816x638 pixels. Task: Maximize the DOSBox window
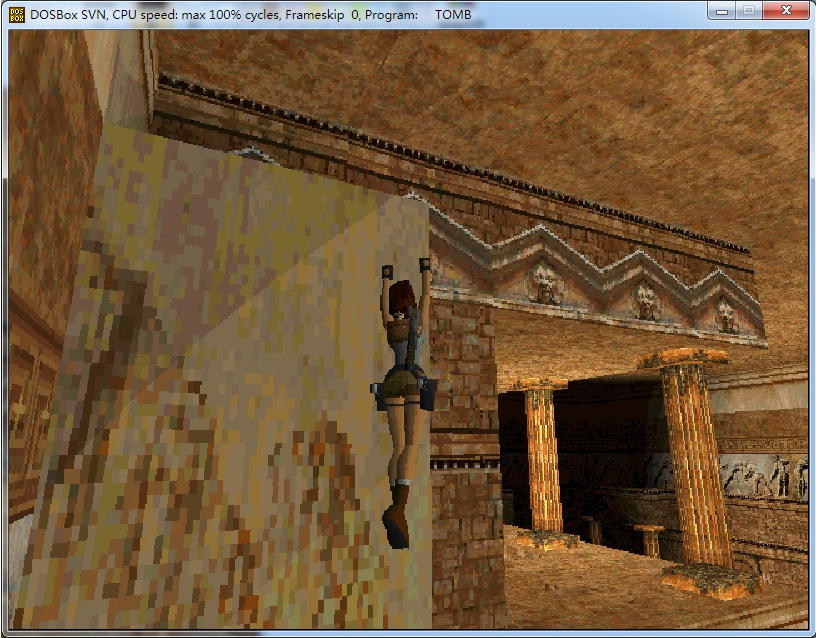[x=749, y=10]
